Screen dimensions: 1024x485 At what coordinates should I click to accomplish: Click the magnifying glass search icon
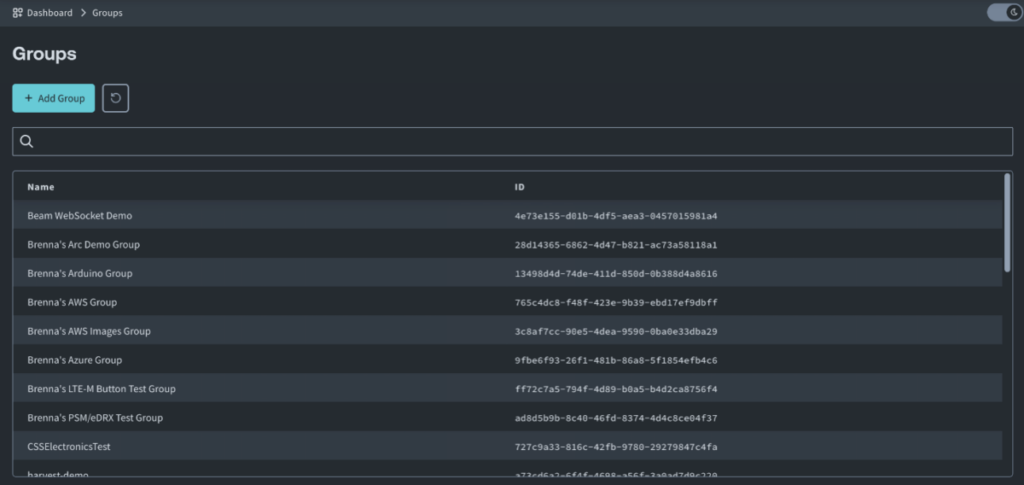pyautogui.click(x=27, y=142)
